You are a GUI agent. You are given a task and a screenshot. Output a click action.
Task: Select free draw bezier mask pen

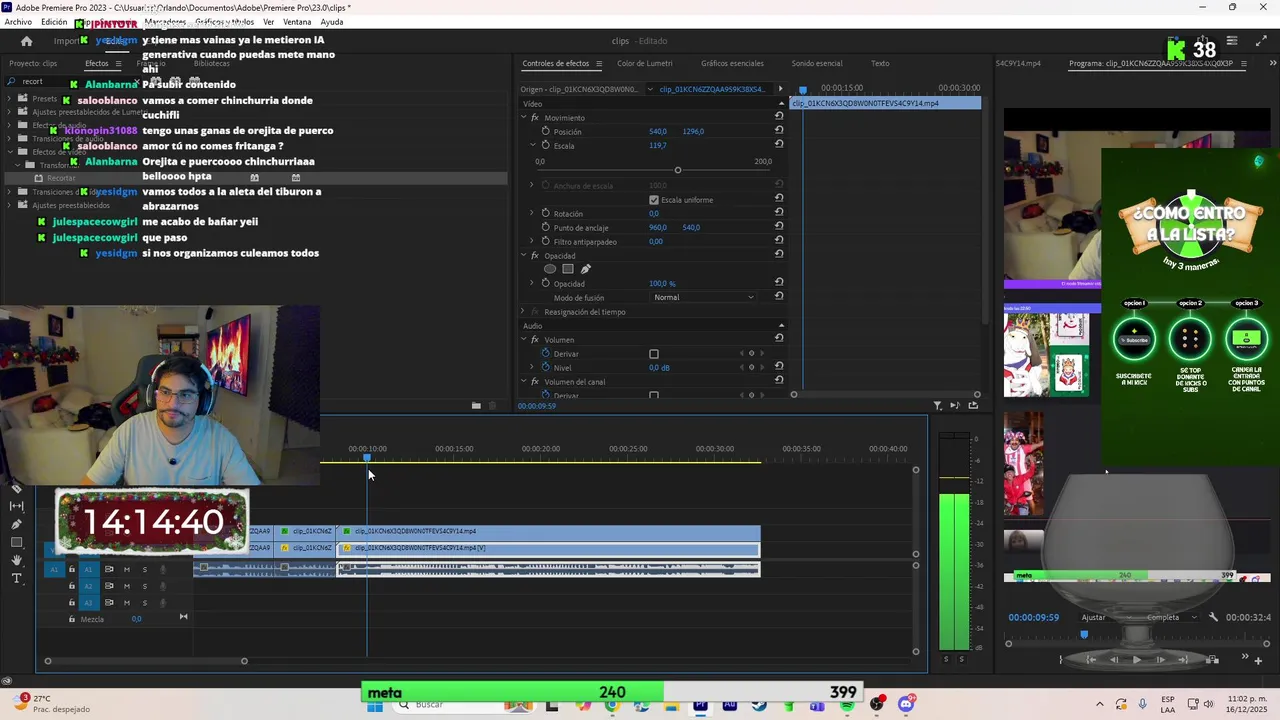[585, 269]
